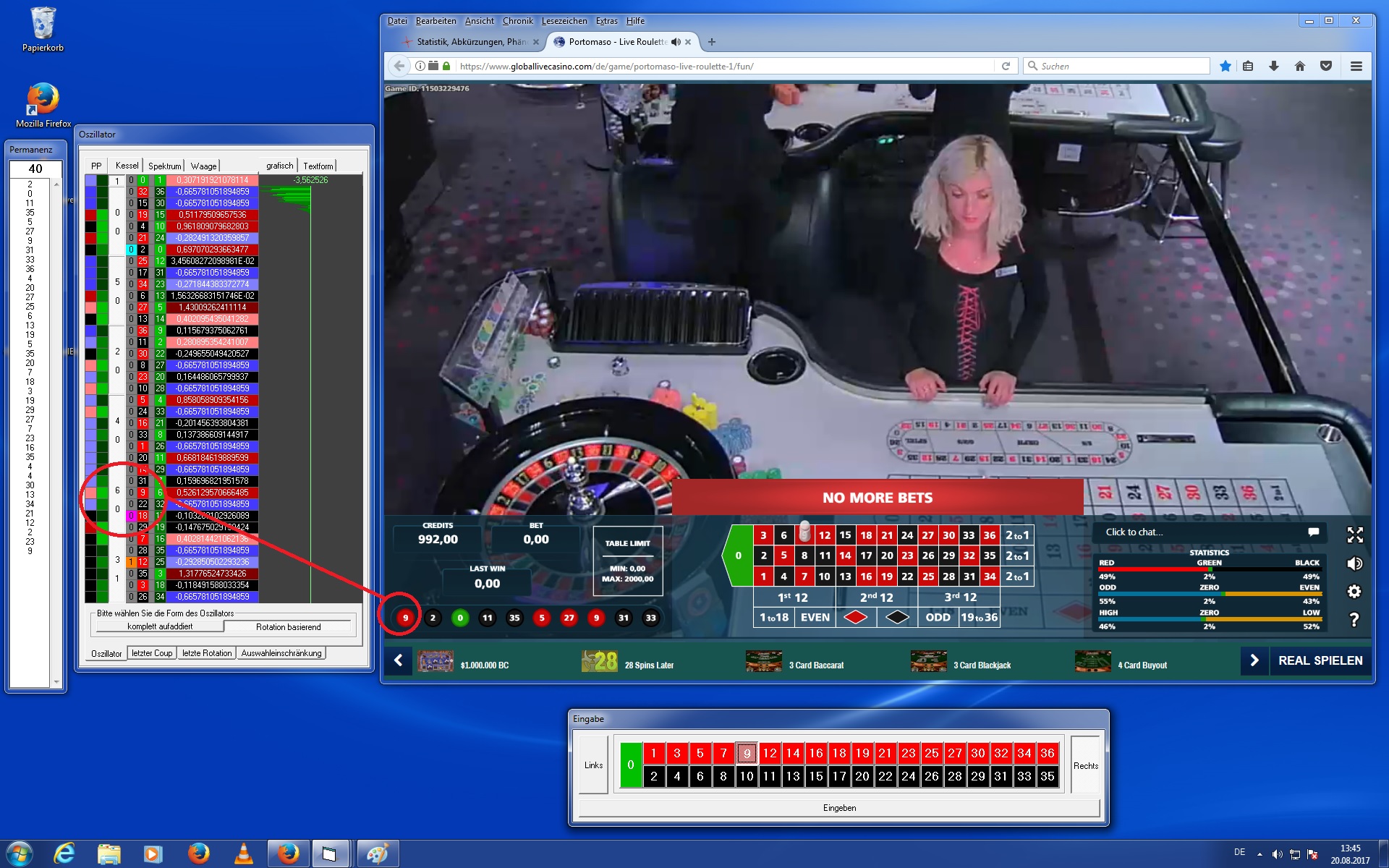Open Mozilla Firefox desktop shortcut
Viewport: 1389px width, 868px height.
click(43, 105)
